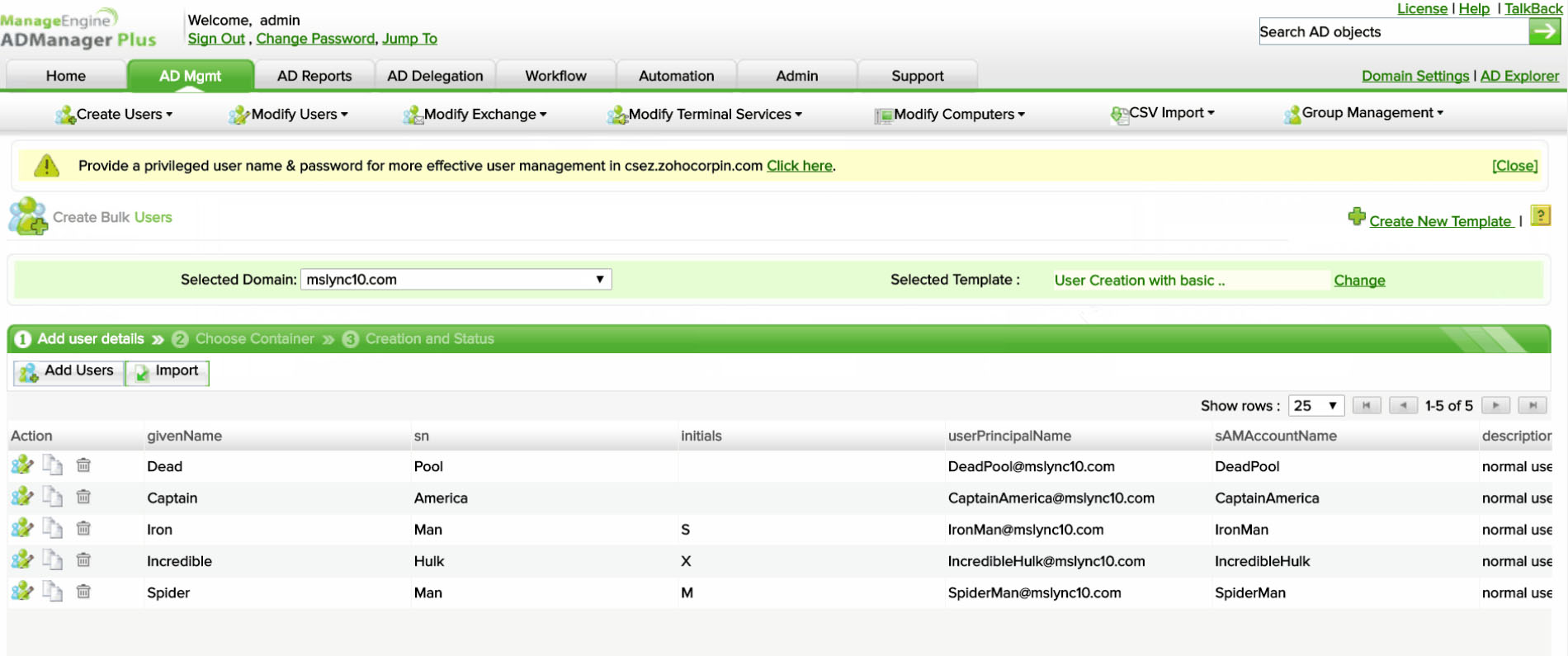Screen dimensions: 1568x656
Task: Copy the Spider Man user row
Action: pyautogui.click(x=53, y=592)
